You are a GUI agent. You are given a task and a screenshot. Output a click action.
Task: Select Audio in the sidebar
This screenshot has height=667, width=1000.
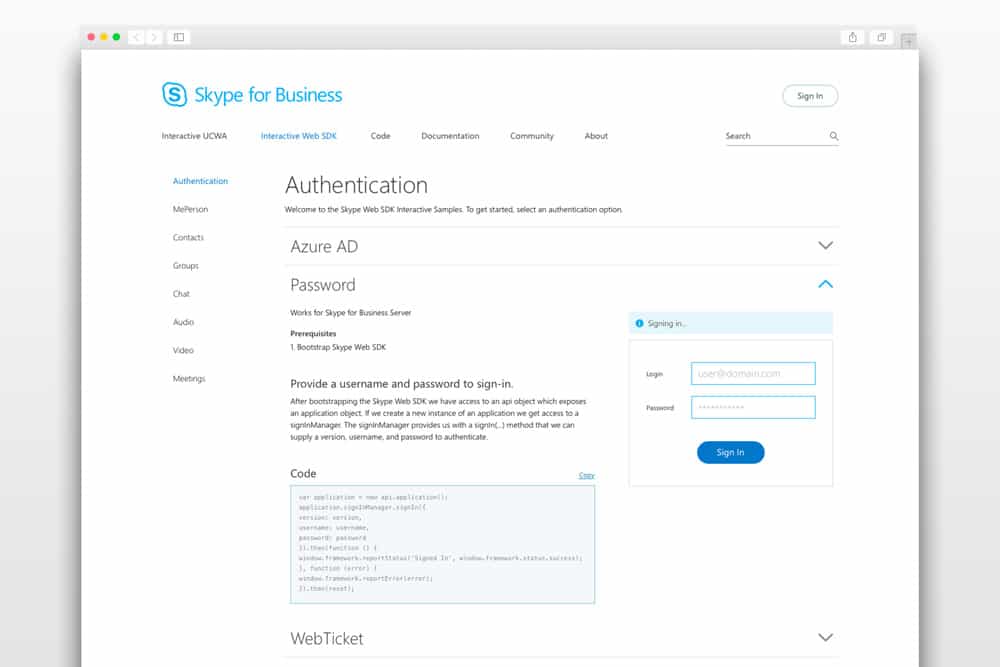coord(183,322)
